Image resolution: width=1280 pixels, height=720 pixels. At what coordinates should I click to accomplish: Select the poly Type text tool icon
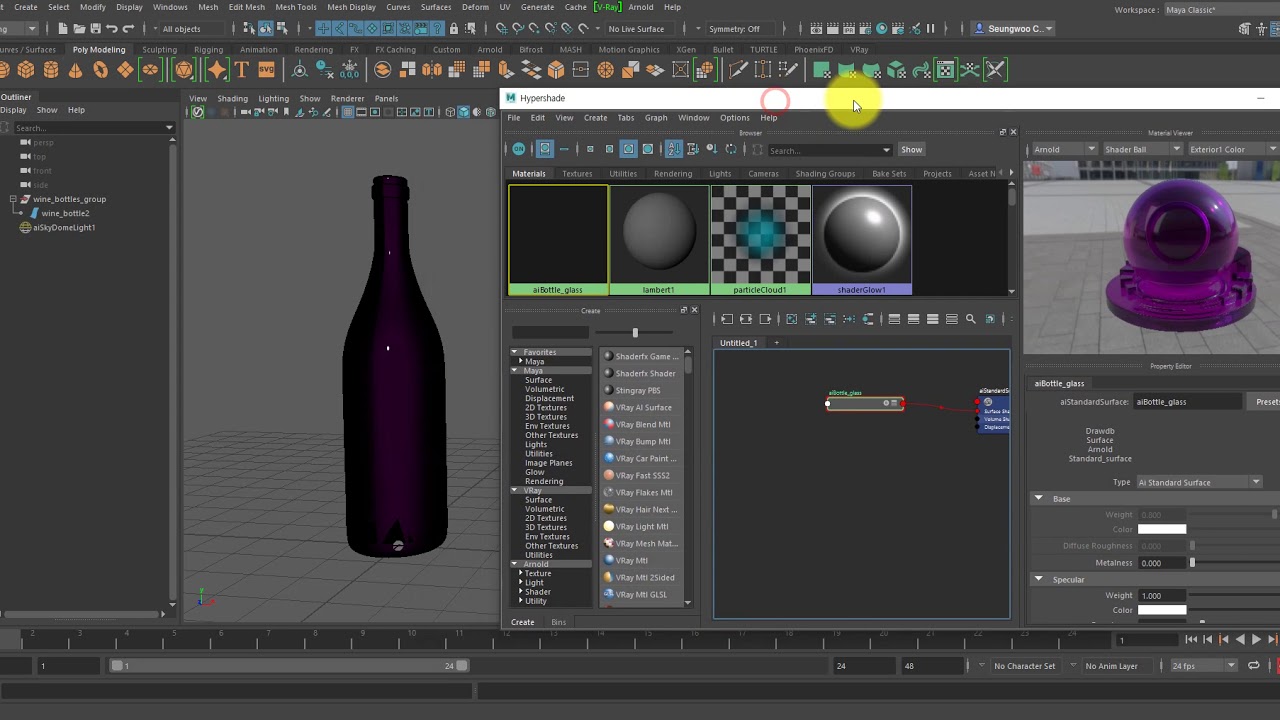point(241,70)
